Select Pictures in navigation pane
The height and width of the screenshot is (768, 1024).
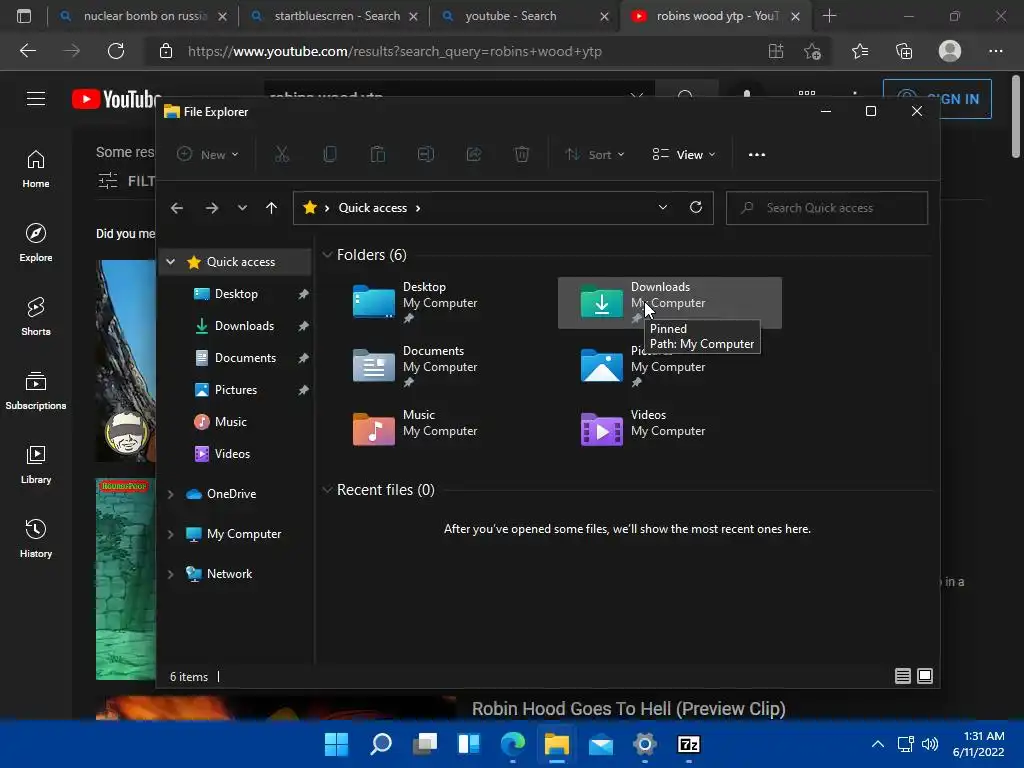click(235, 390)
